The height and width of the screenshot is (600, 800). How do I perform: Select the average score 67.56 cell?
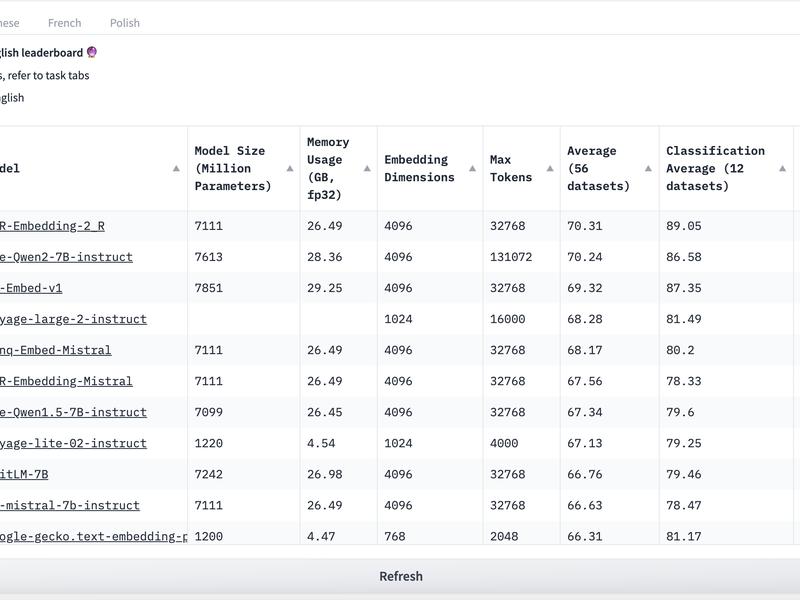(x=610, y=381)
